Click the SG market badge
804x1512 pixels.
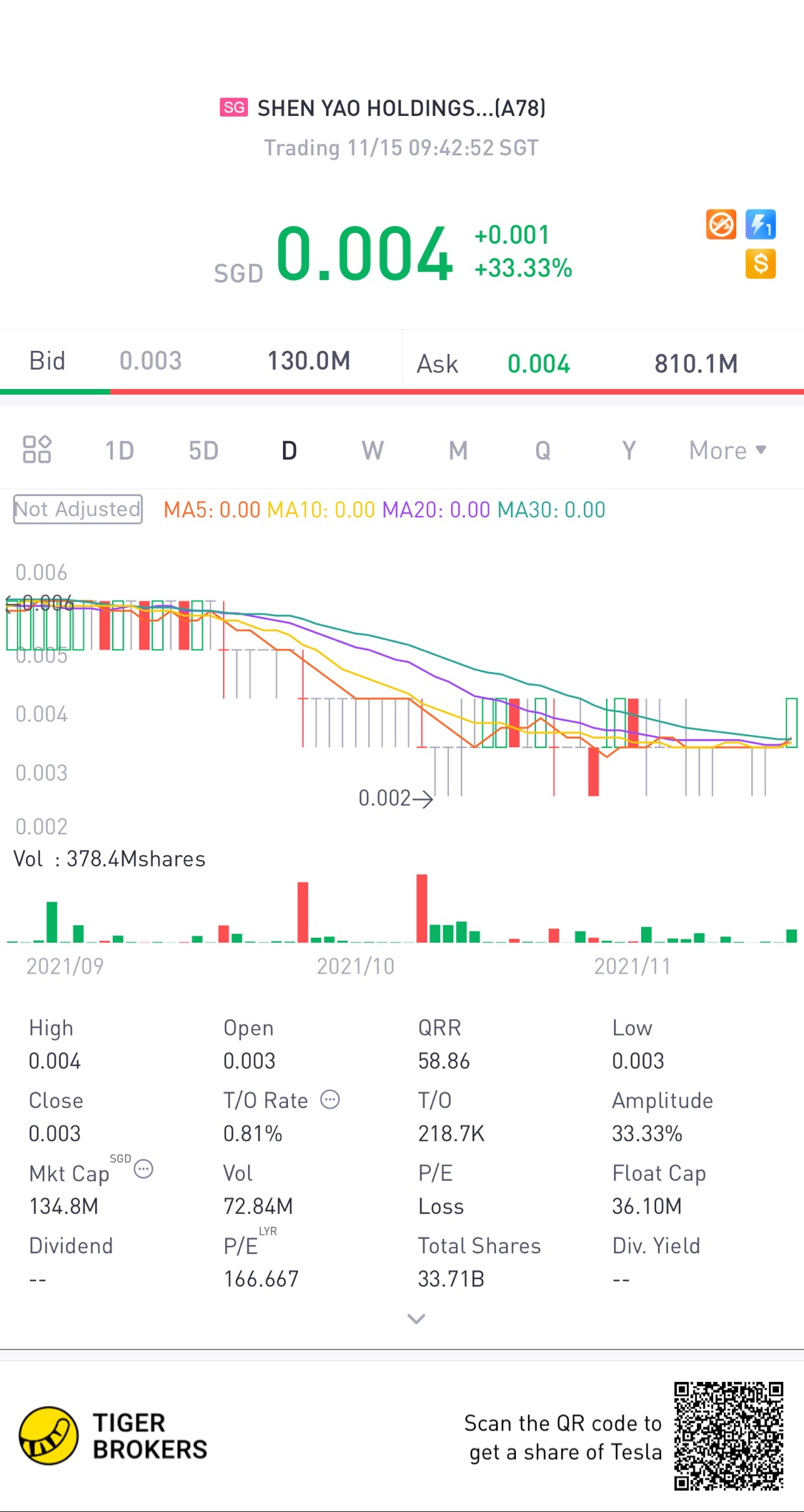pos(234,107)
